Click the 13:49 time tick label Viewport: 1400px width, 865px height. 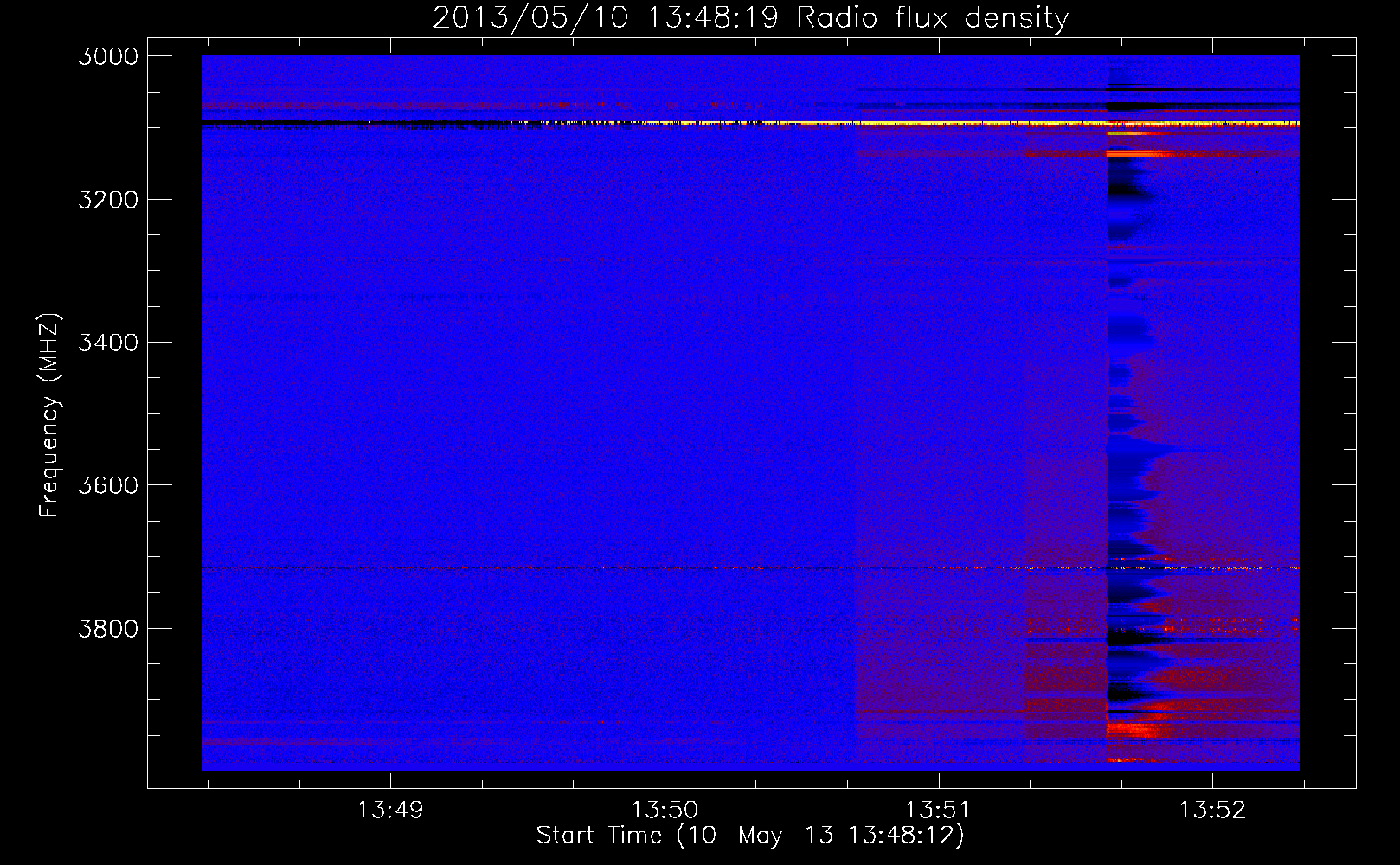click(x=390, y=810)
